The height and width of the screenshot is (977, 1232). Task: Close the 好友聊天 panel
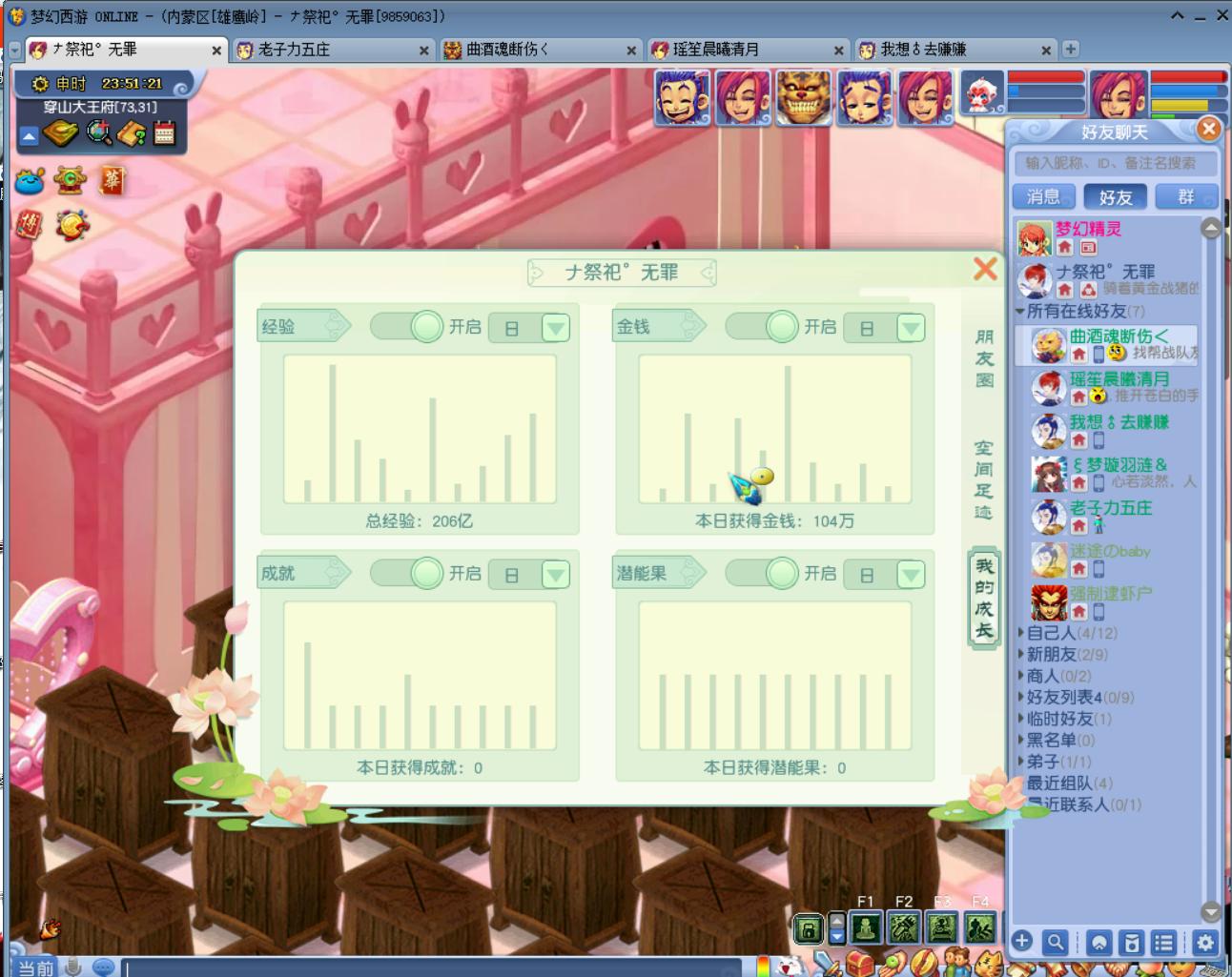click(x=1209, y=129)
